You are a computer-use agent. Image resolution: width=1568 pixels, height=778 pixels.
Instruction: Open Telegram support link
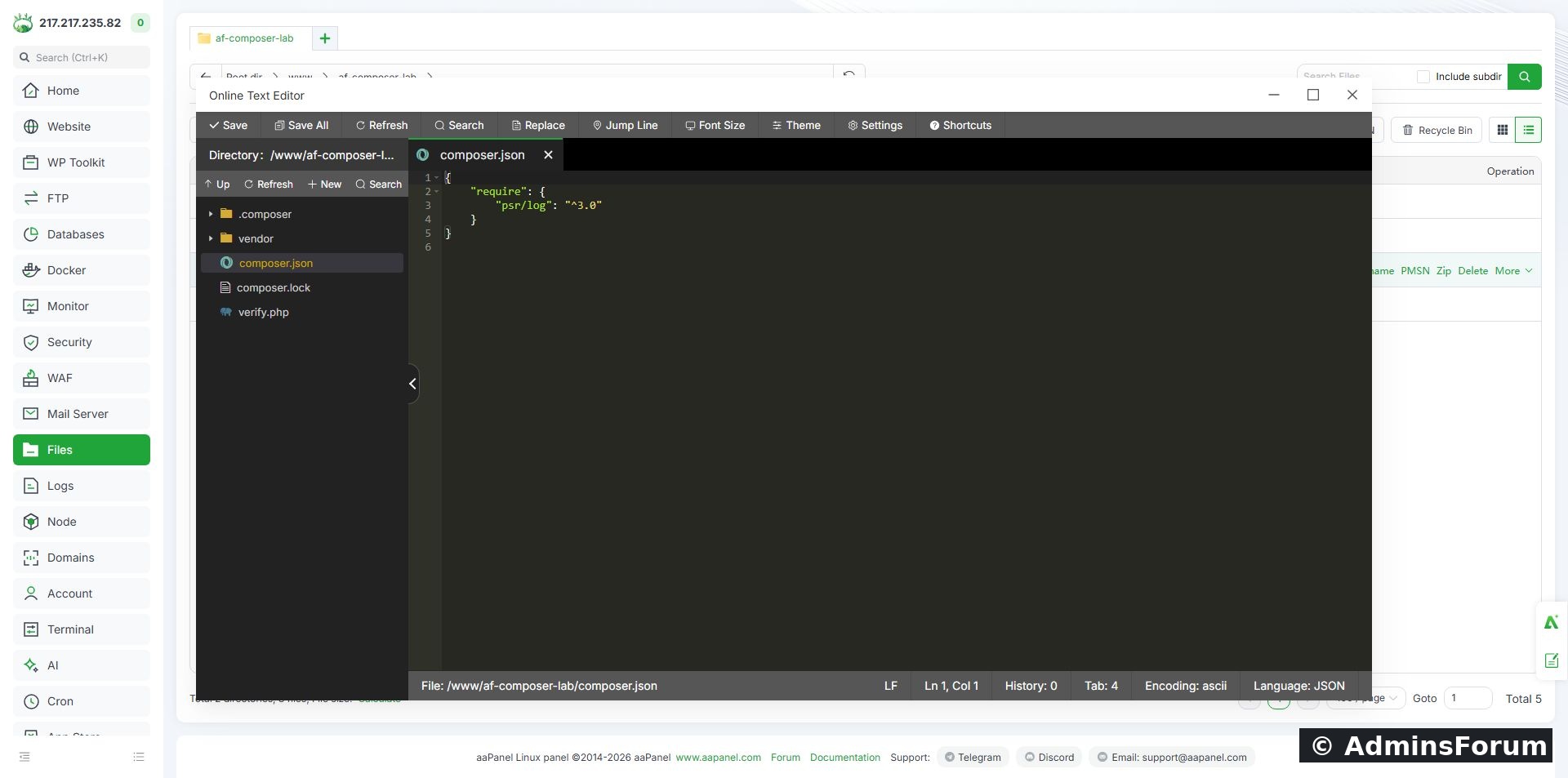pyautogui.click(x=973, y=758)
